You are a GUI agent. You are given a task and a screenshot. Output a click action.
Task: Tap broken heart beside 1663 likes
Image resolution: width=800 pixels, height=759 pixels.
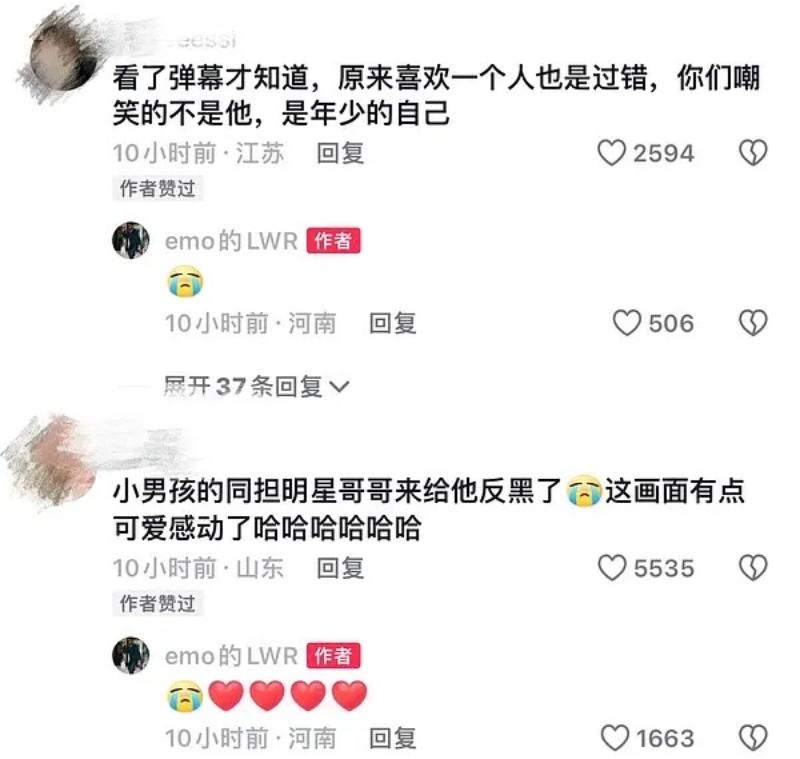coord(753,738)
